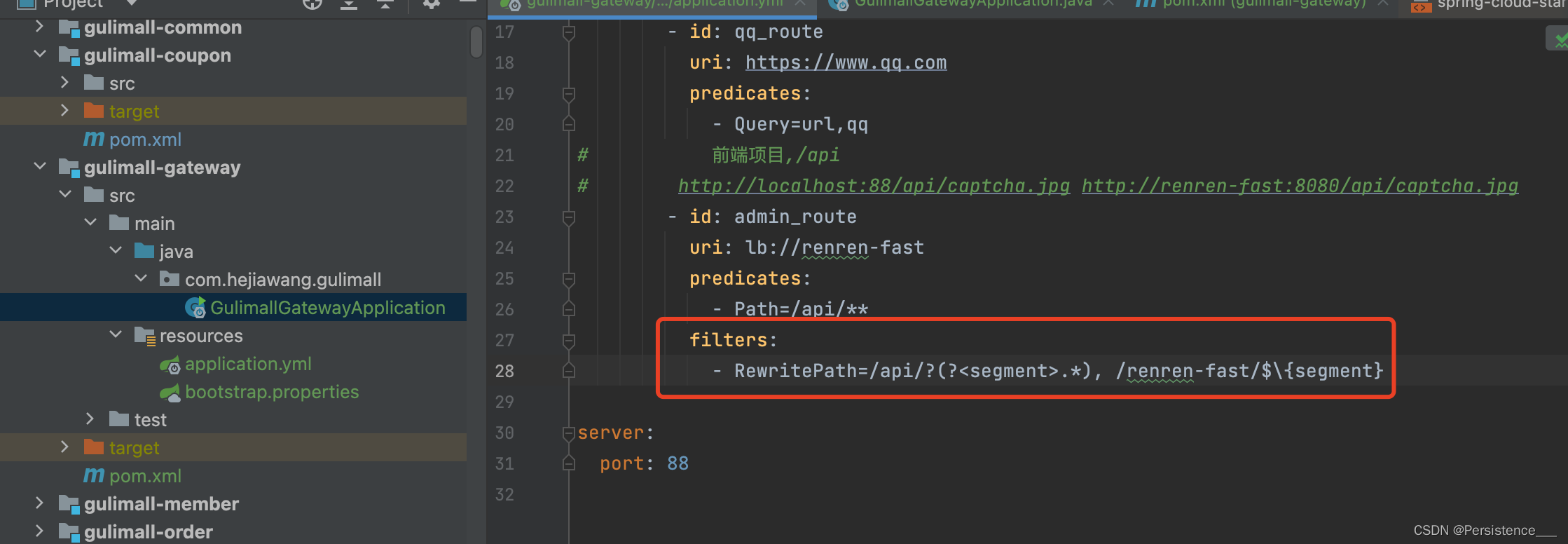The image size is (1568, 544).
Task: Open application.yml from project tree
Action: coord(248,364)
